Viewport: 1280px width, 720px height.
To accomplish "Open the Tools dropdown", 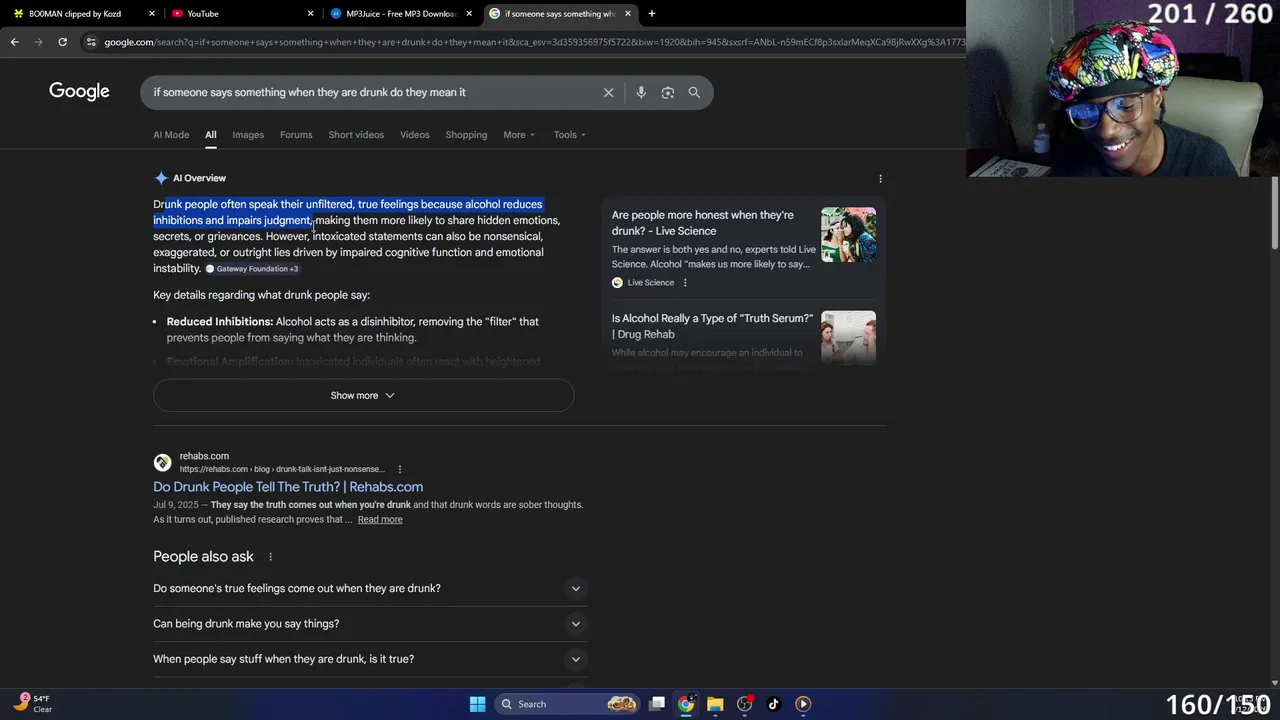I will tap(570, 135).
